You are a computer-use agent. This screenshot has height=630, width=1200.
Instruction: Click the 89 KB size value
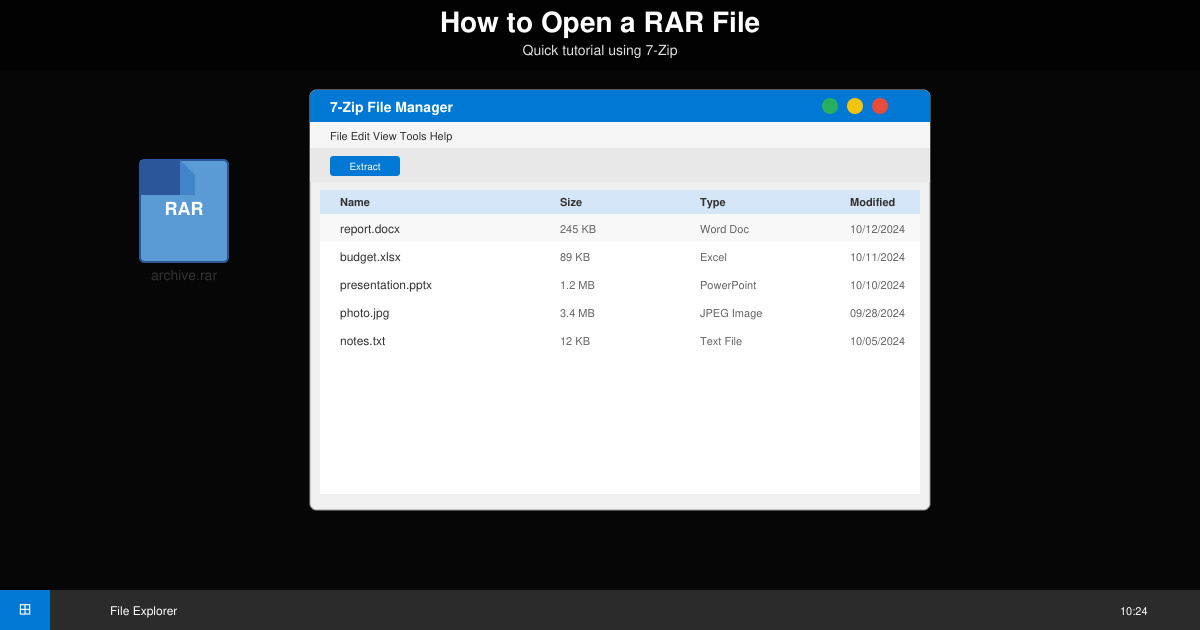(575, 257)
